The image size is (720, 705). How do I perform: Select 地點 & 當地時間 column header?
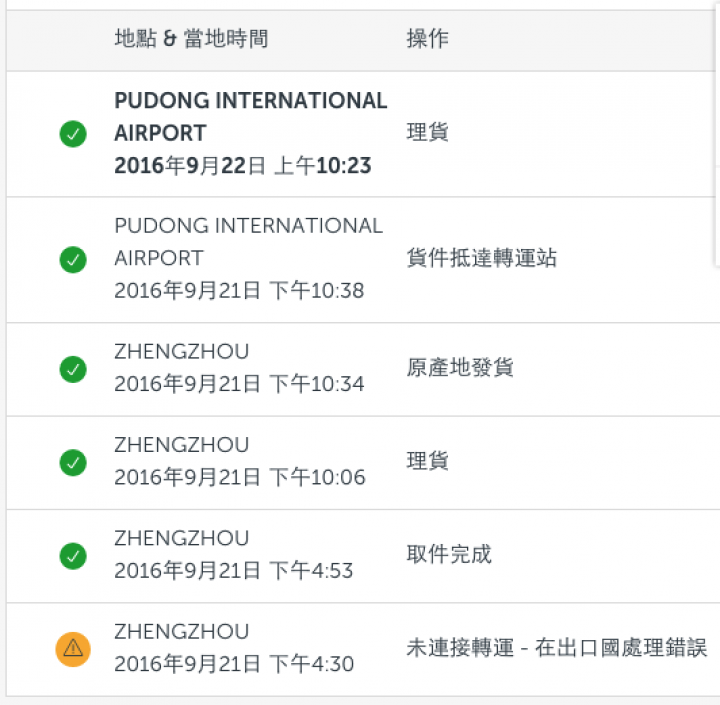coord(191,39)
